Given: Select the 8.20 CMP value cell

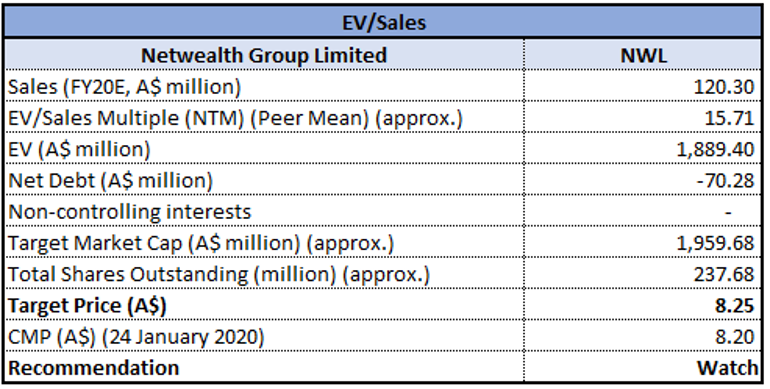Looking at the screenshot, I should [643, 336].
